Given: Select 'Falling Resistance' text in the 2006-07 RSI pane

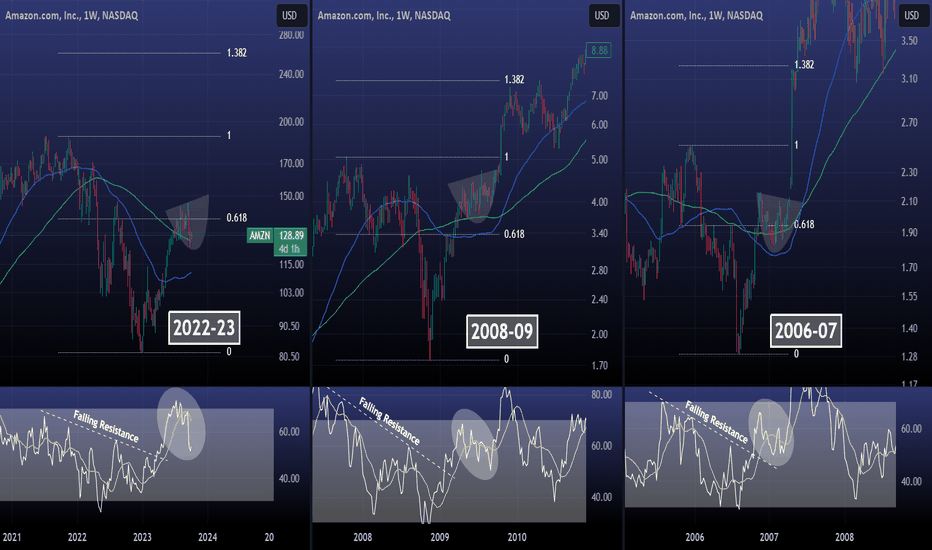Looking at the screenshot, I should coord(716,422).
